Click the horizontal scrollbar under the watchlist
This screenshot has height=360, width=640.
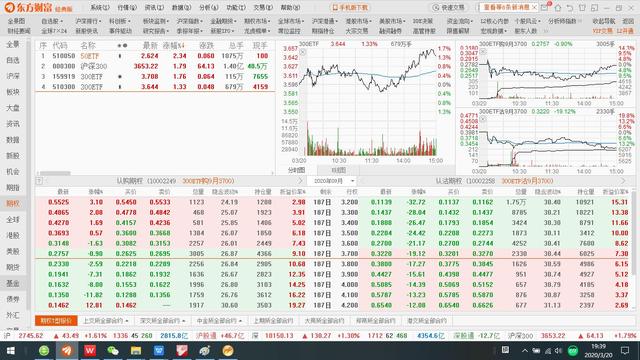tap(155, 173)
